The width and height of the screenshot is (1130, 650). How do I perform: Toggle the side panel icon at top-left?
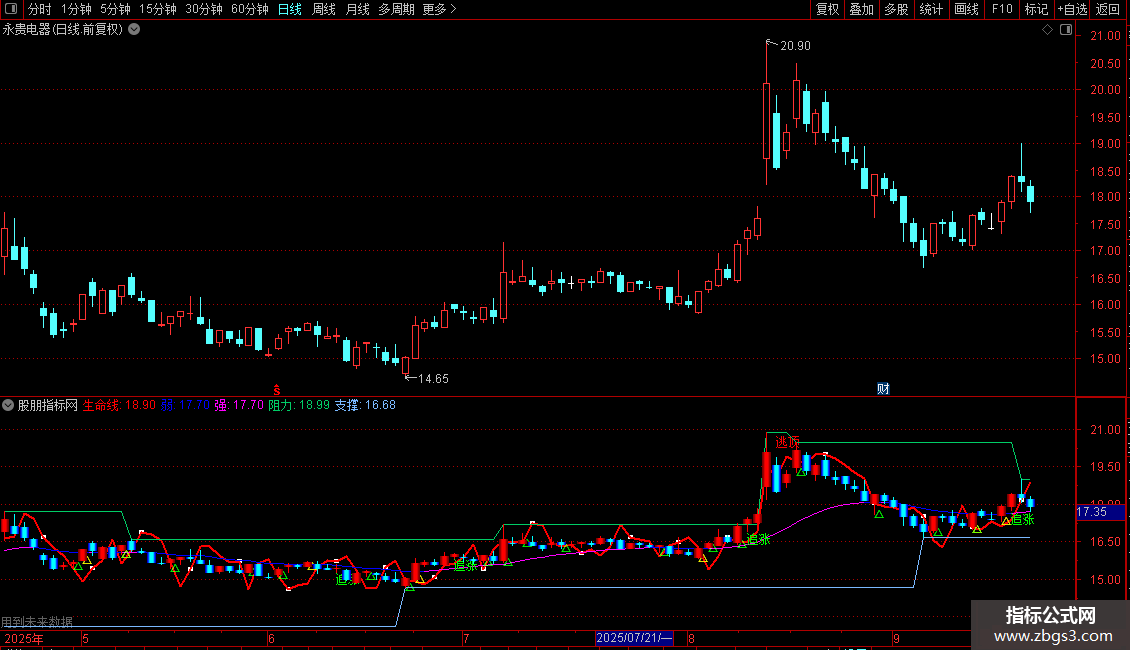(x=11, y=9)
